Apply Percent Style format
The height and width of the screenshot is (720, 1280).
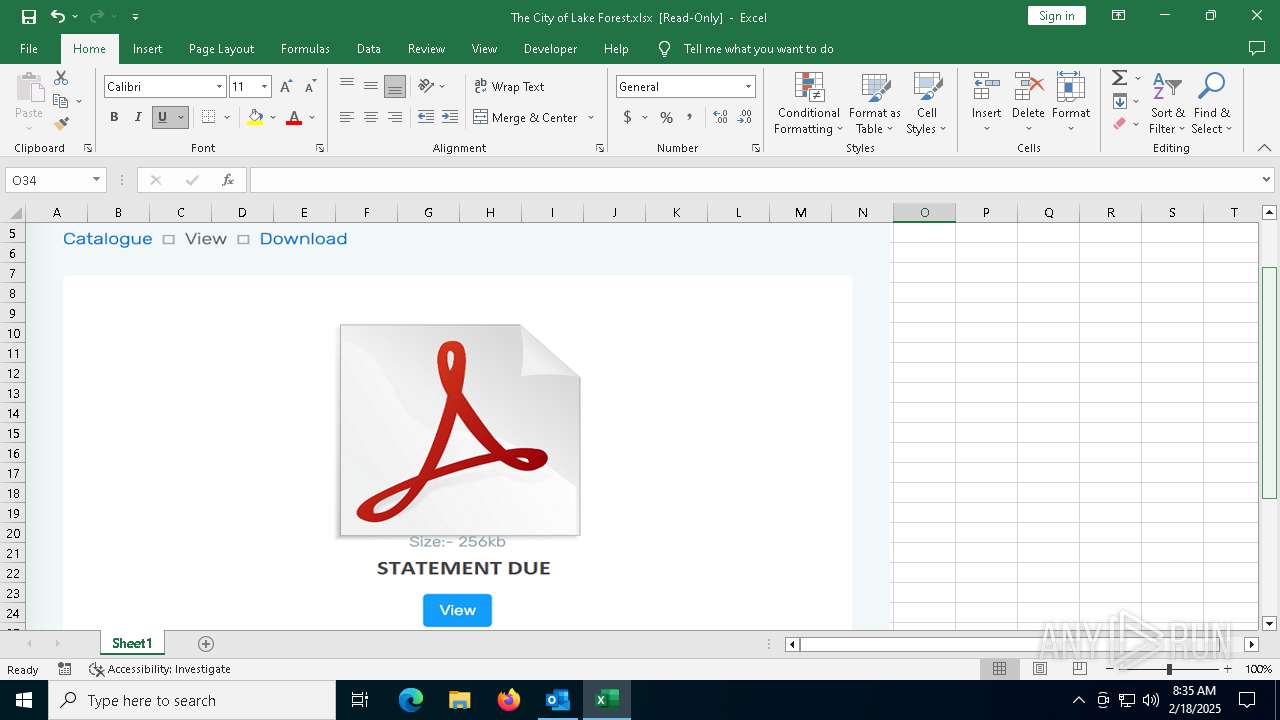[667, 117]
